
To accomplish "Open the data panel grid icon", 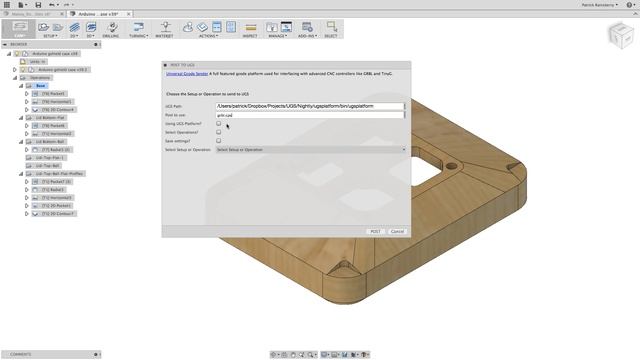I will 7,5.
